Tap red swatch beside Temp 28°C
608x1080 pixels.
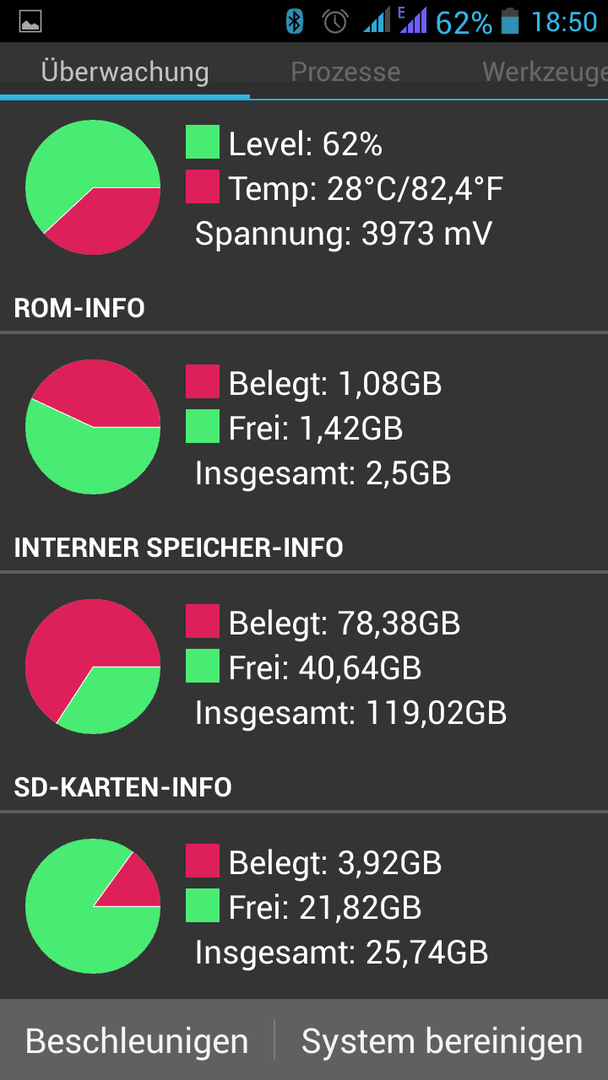[x=202, y=187]
